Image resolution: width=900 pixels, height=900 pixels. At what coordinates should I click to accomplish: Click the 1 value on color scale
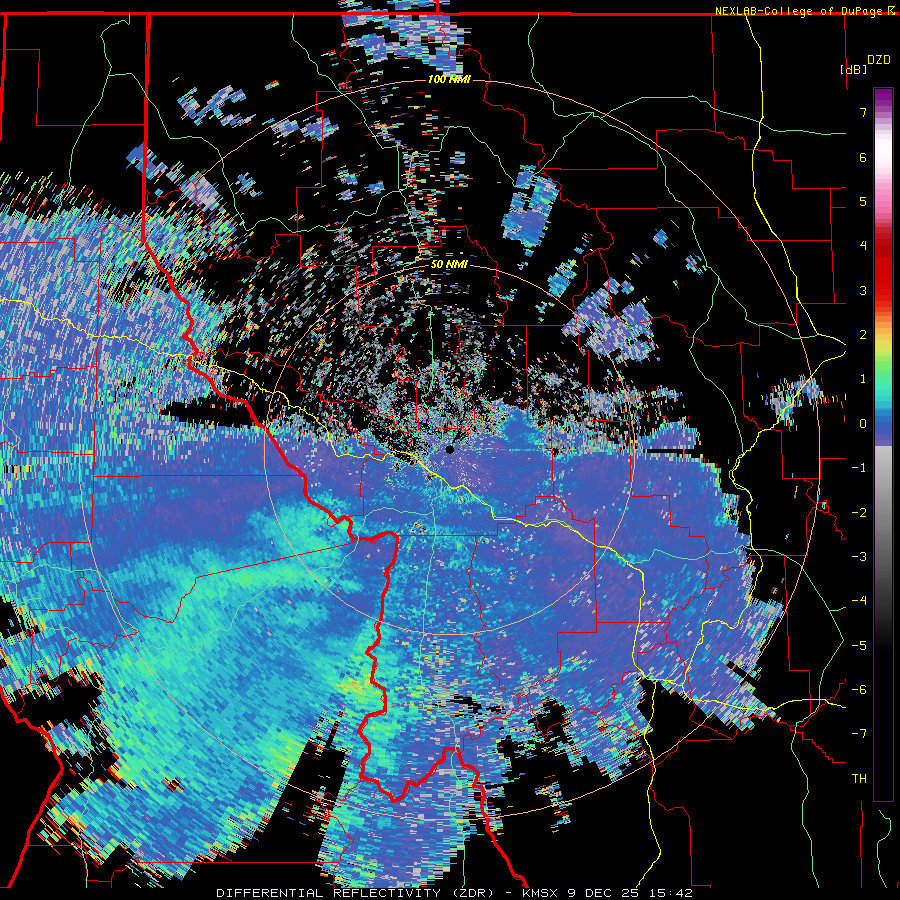point(863,379)
